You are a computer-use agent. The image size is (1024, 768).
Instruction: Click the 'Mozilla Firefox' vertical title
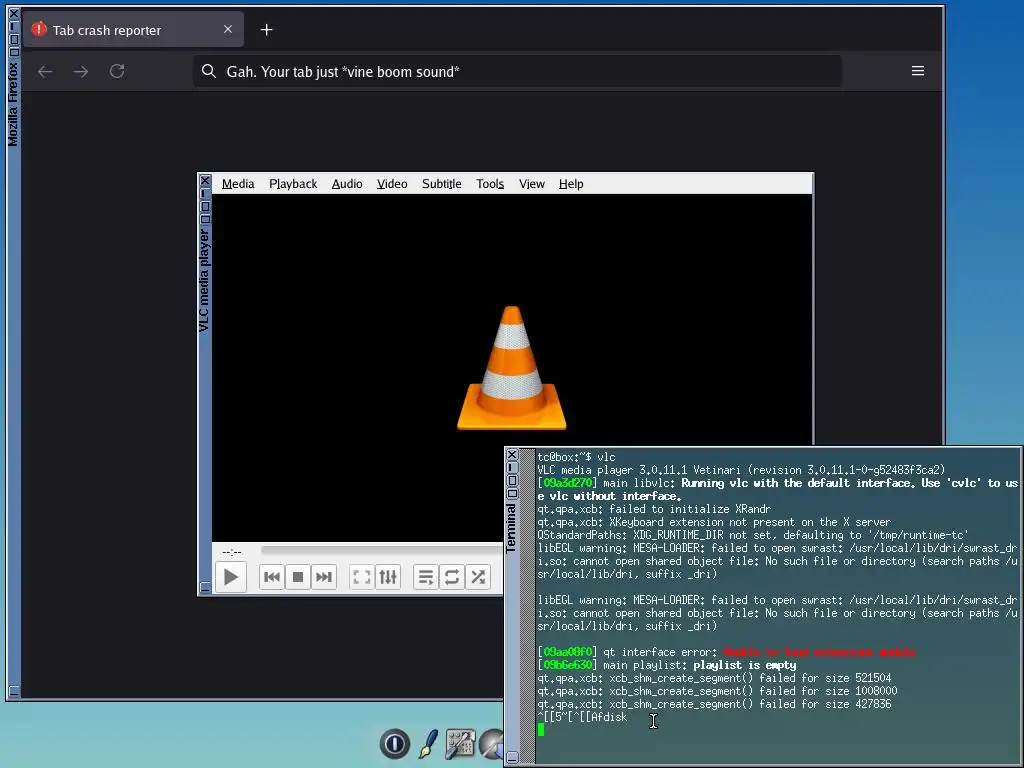click(x=13, y=104)
